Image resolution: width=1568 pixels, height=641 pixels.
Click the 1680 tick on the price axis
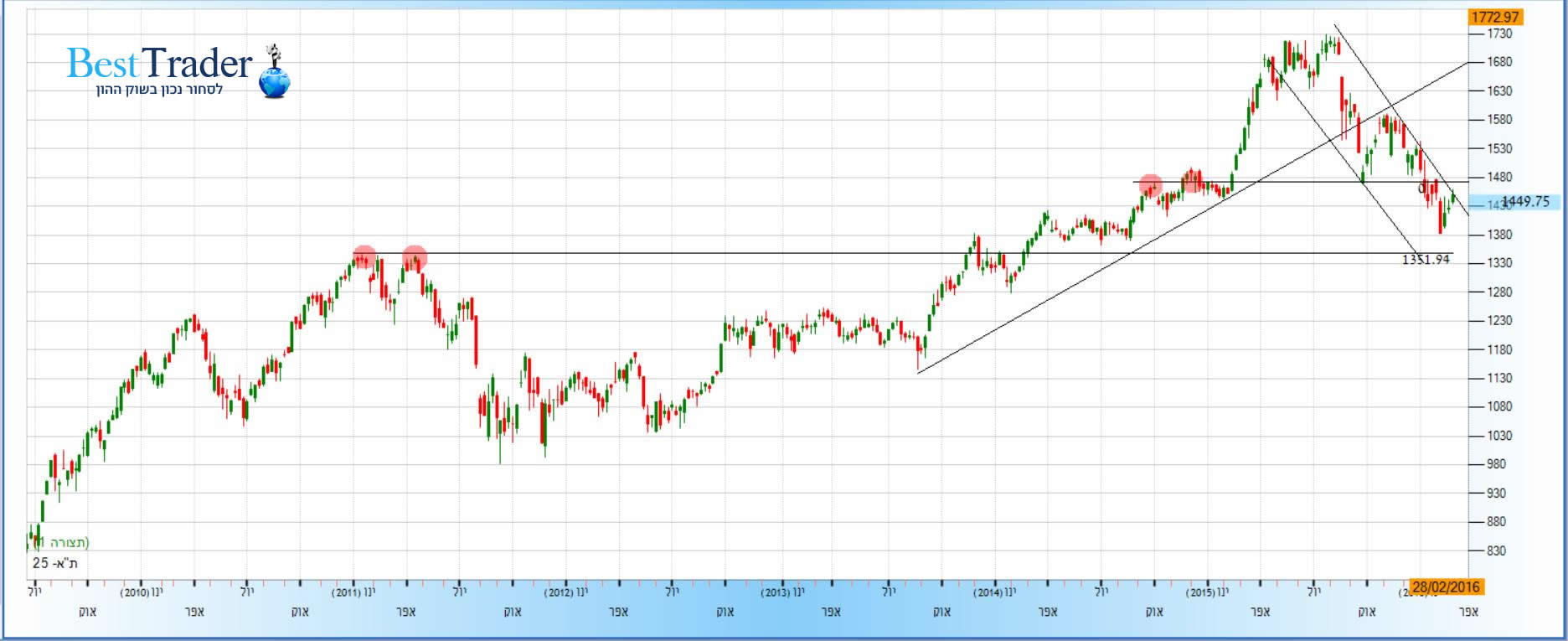(1498, 62)
